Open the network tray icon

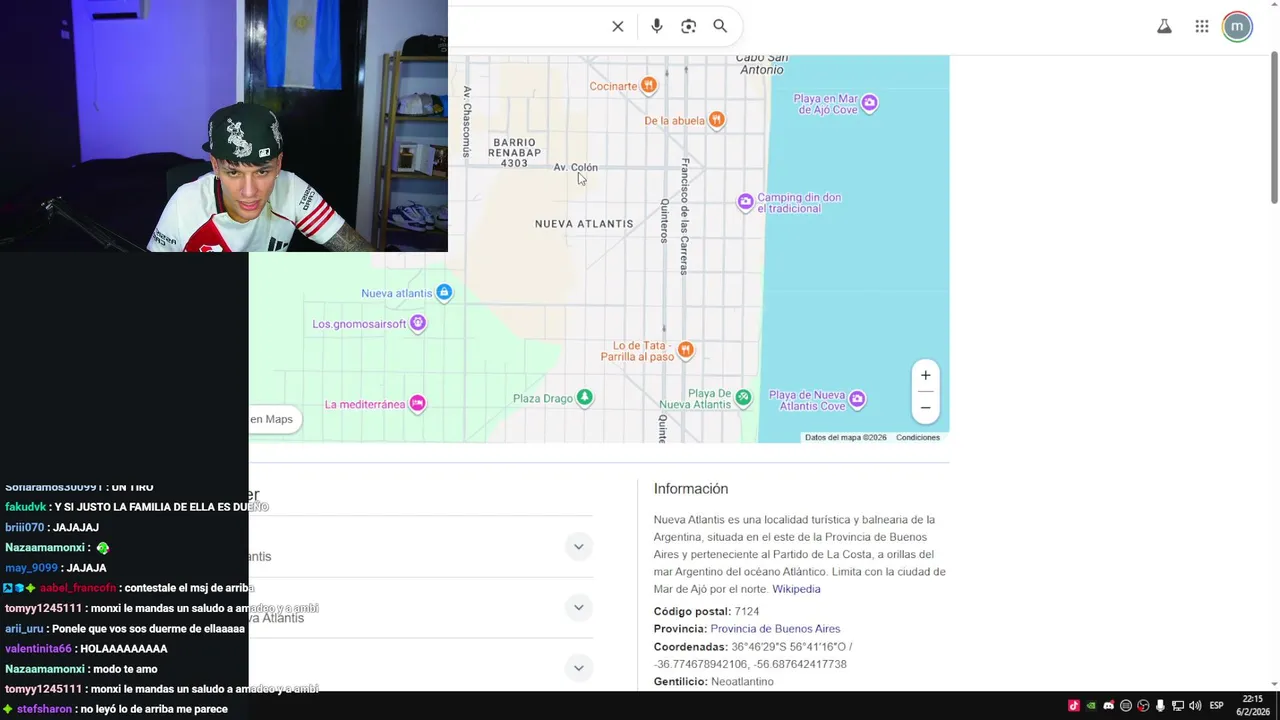[1178, 706]
